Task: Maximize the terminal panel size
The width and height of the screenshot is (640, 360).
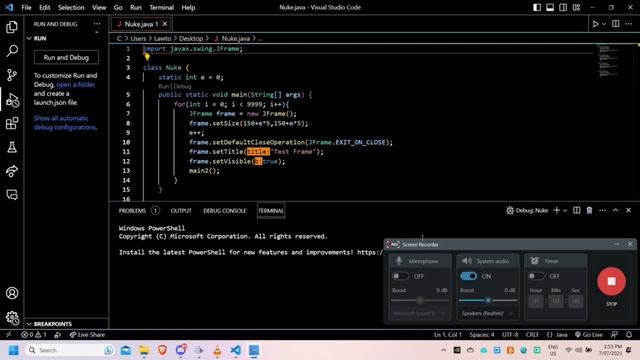Action: click(x=616, y=210)
